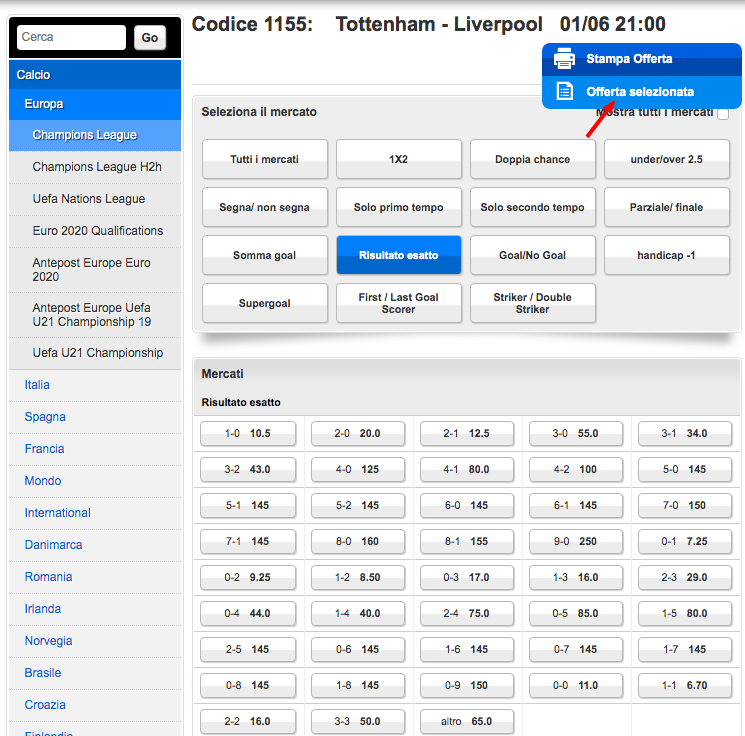
Task: Open the Goal/No Goal market
Action: (532, 255)
